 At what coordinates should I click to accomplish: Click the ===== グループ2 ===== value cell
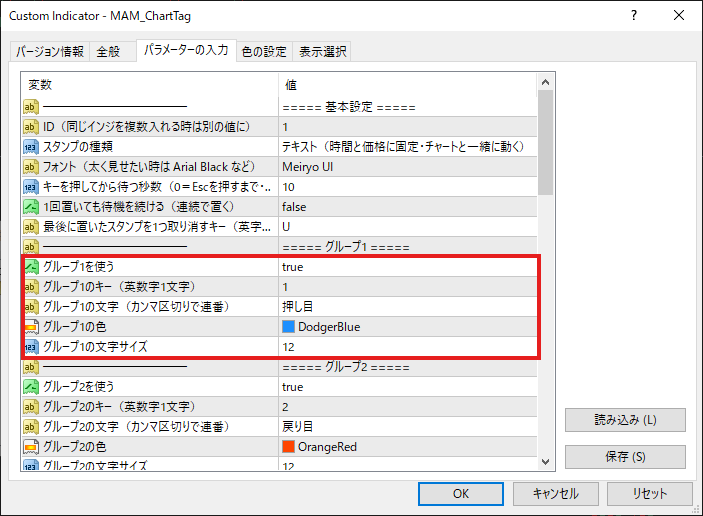click(x=408, y=367)
